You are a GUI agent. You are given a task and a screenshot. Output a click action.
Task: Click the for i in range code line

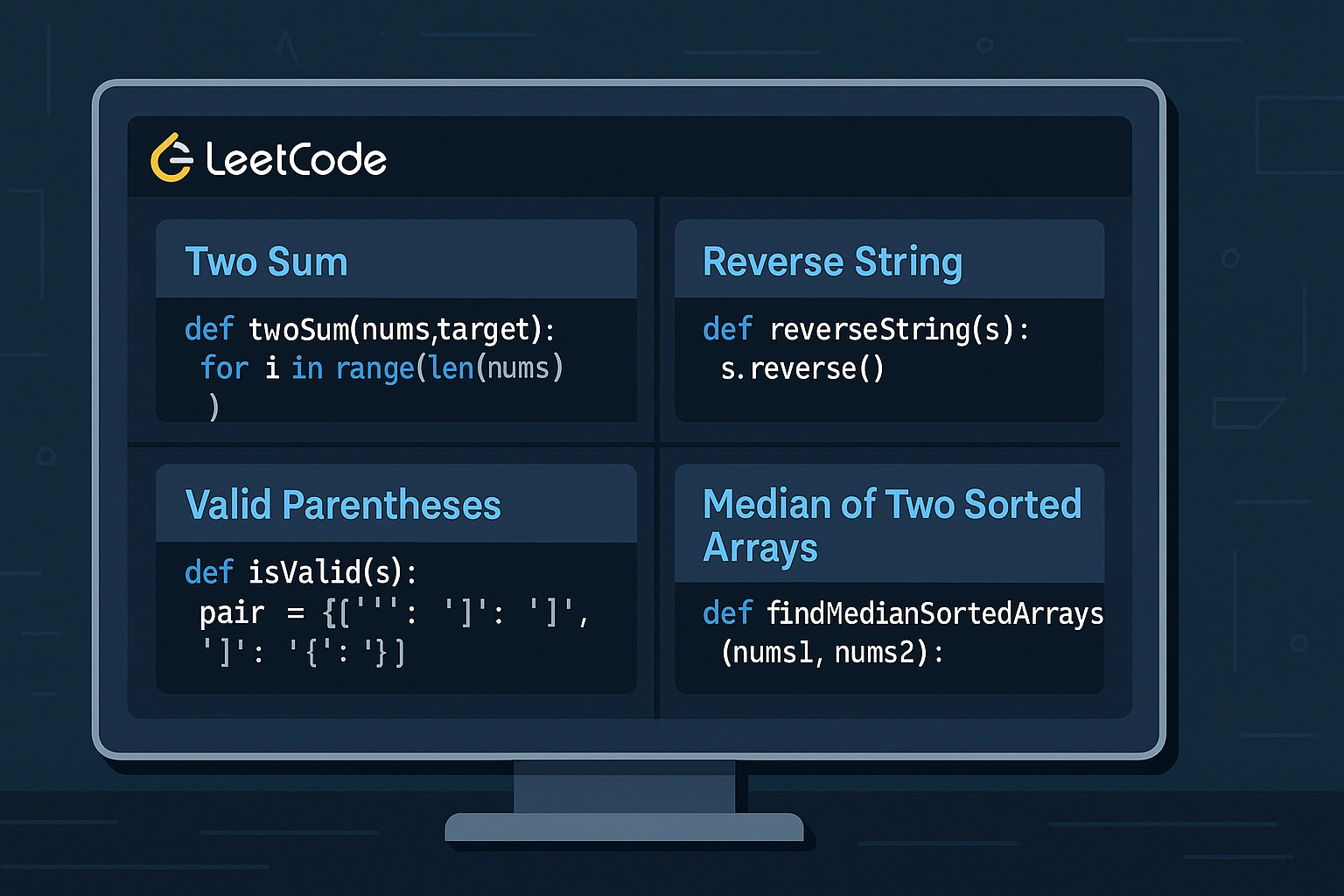pyautogui.click(x=381, y=368)
